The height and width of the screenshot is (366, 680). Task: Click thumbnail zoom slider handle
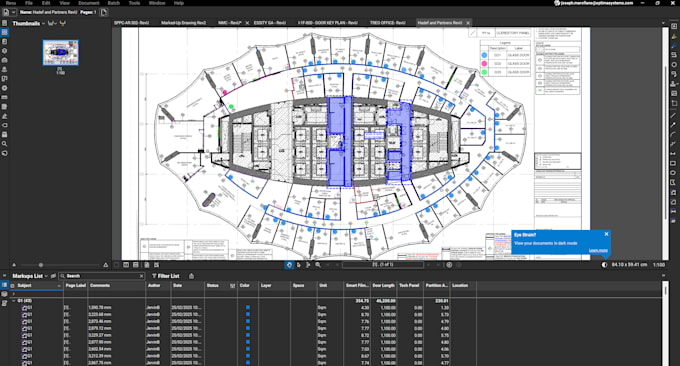pos(41,265)
